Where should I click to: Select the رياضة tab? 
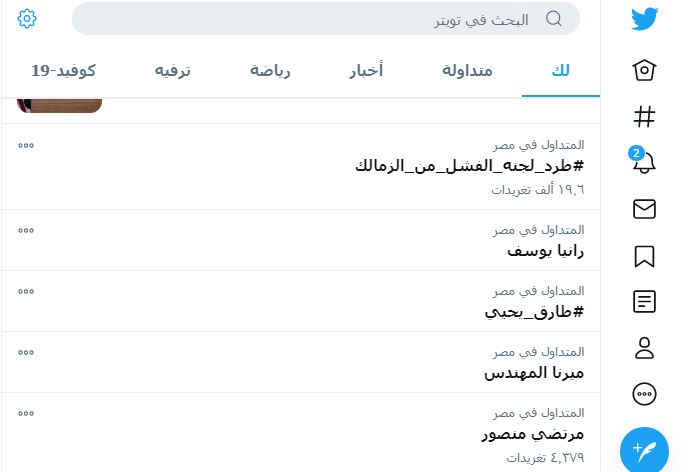coord(270,70)
